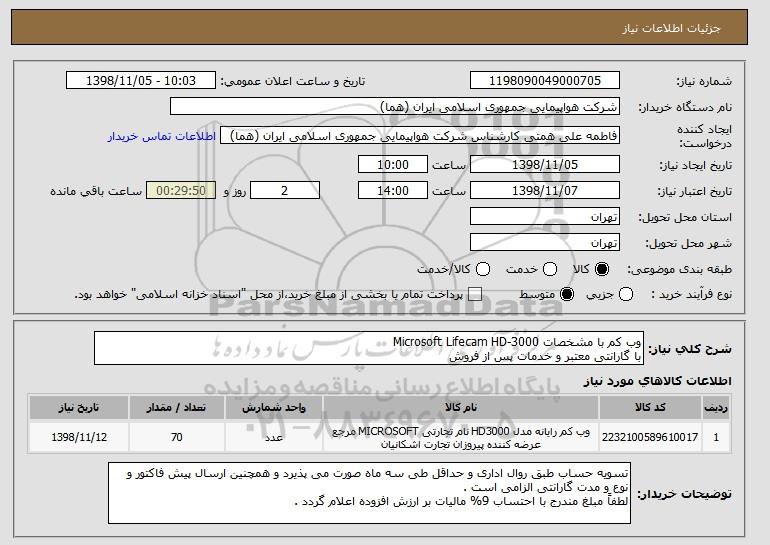Click the validity date field 1398/11/07
The image size is (770, 545).
click(x=545, y=191)
